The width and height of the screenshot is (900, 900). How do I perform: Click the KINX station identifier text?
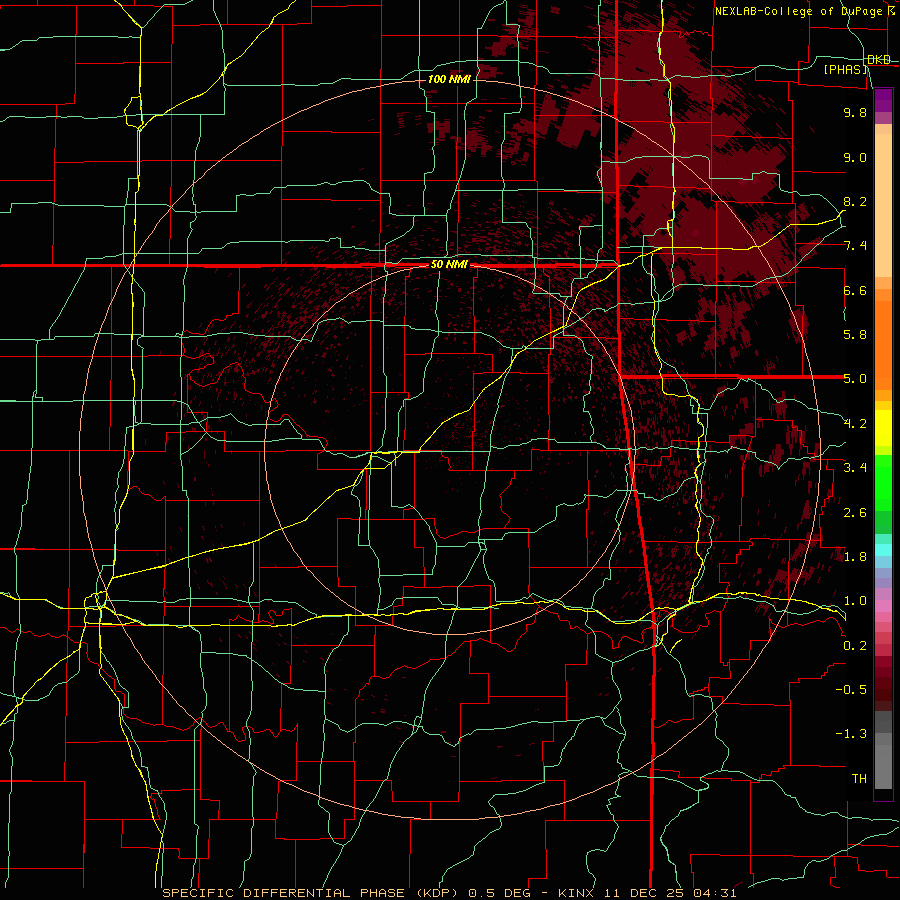tap(577, 893)
